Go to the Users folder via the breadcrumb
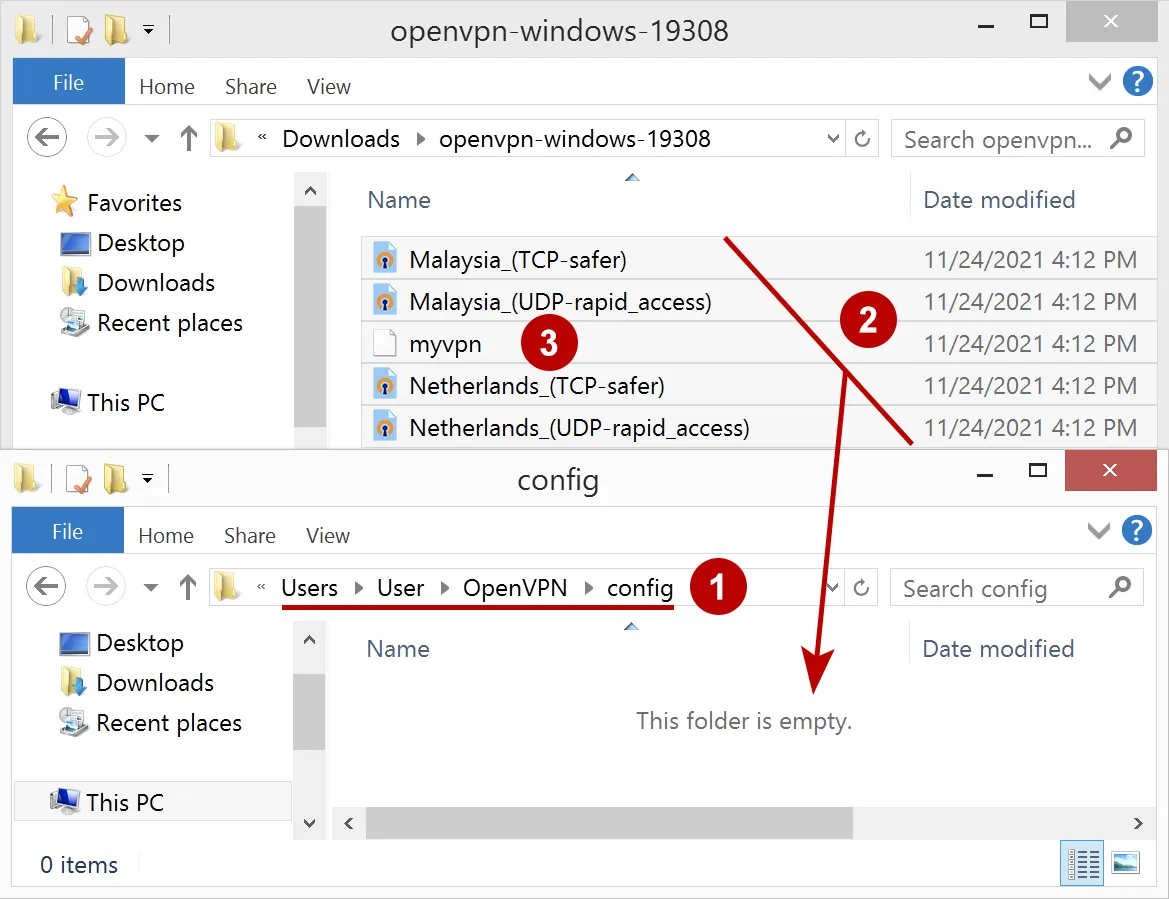Viewport: 1169px width, 899px height. [x=308, y=588]
